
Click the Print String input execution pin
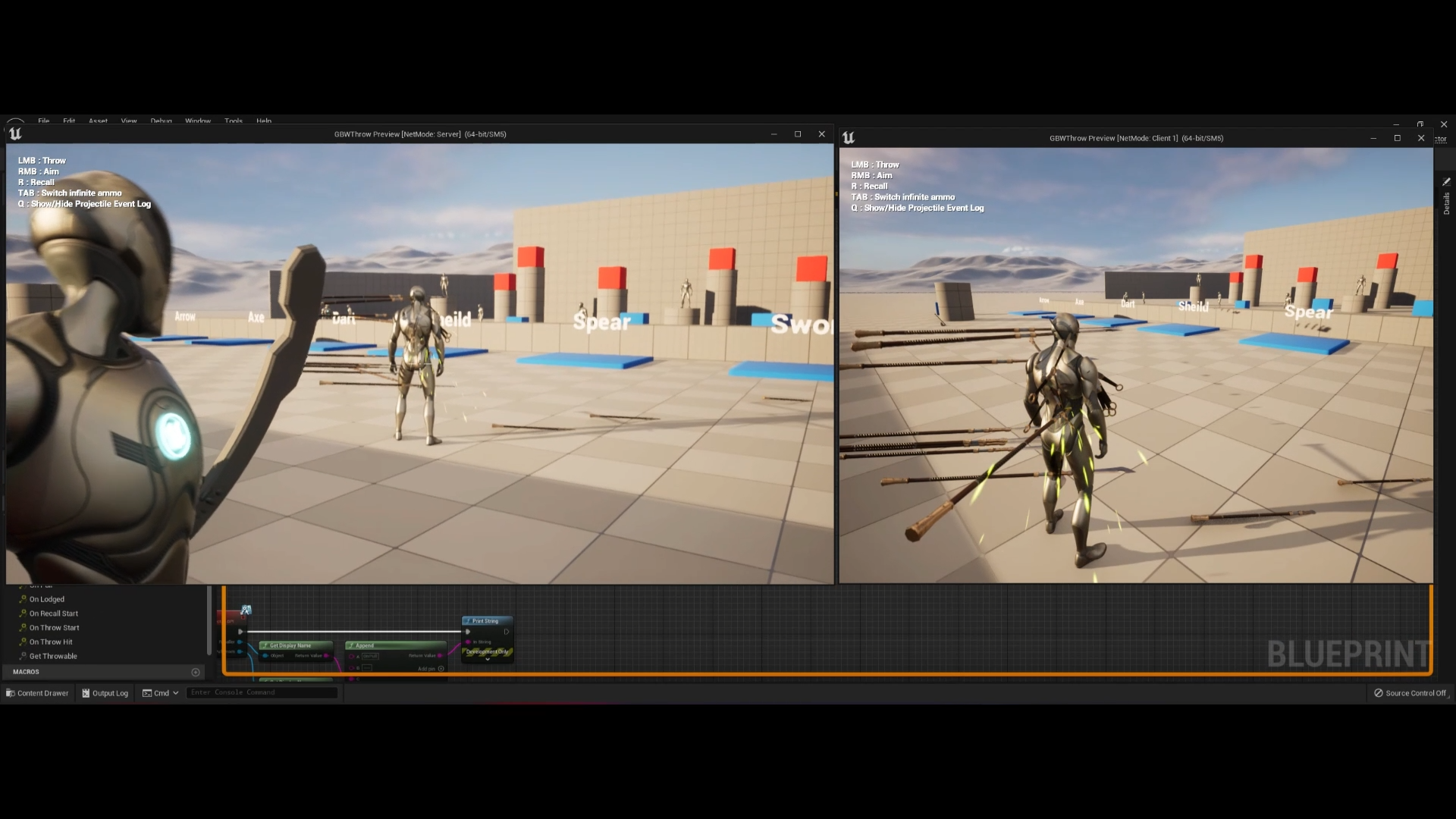(x=468, y=632)
